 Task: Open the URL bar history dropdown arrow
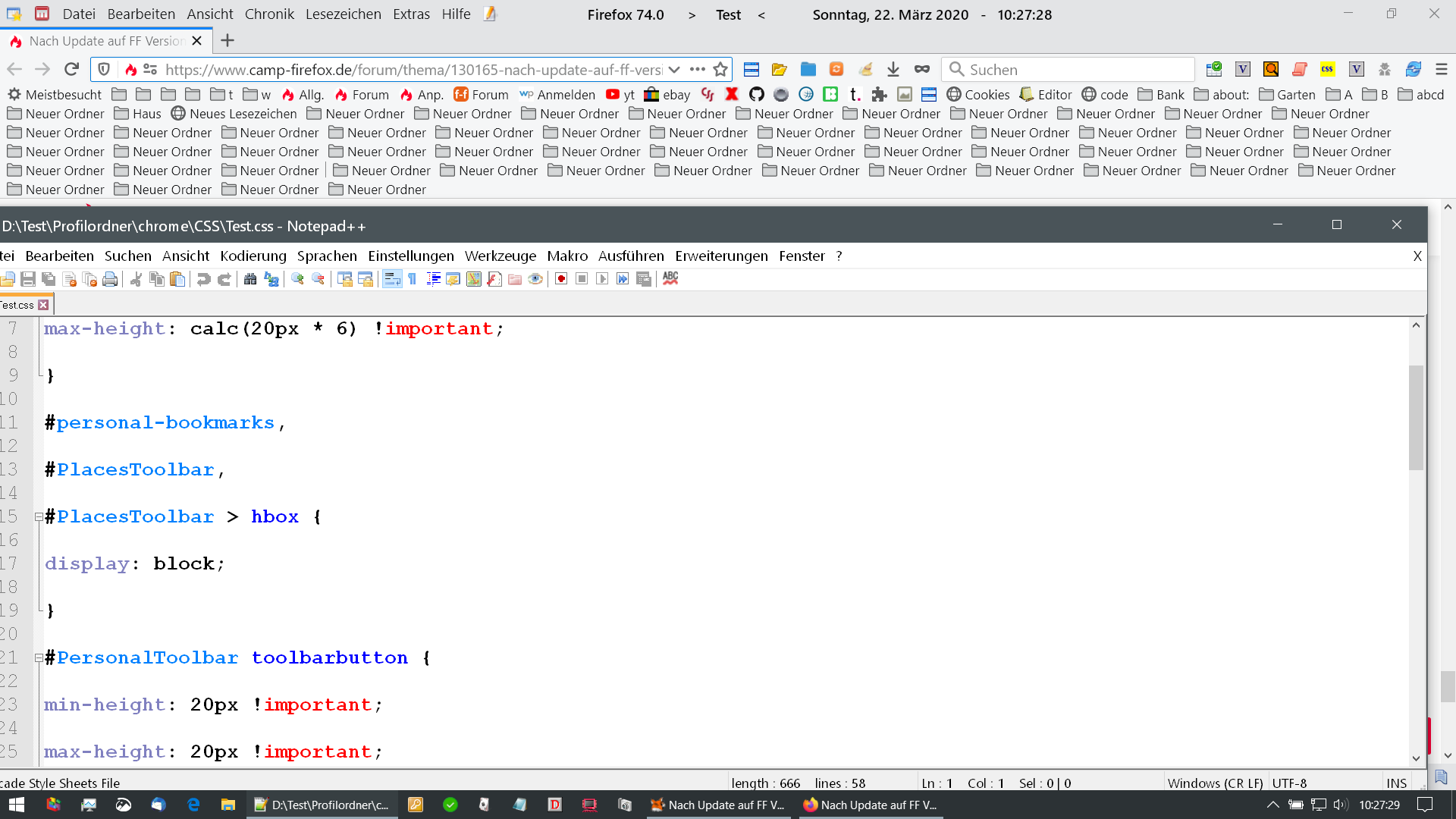[674, 70]
